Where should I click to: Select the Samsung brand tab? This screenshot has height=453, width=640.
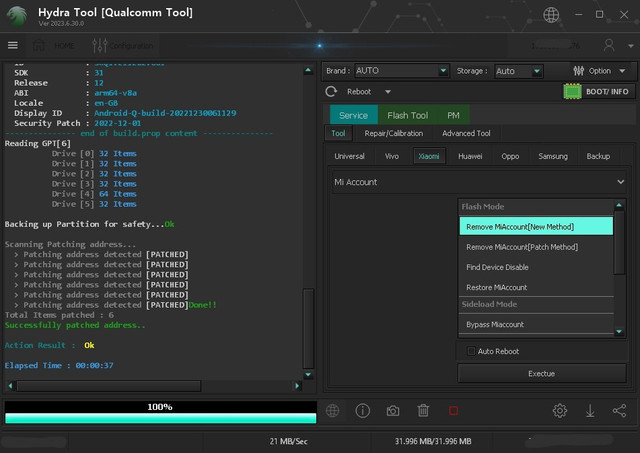pos(553,156)
